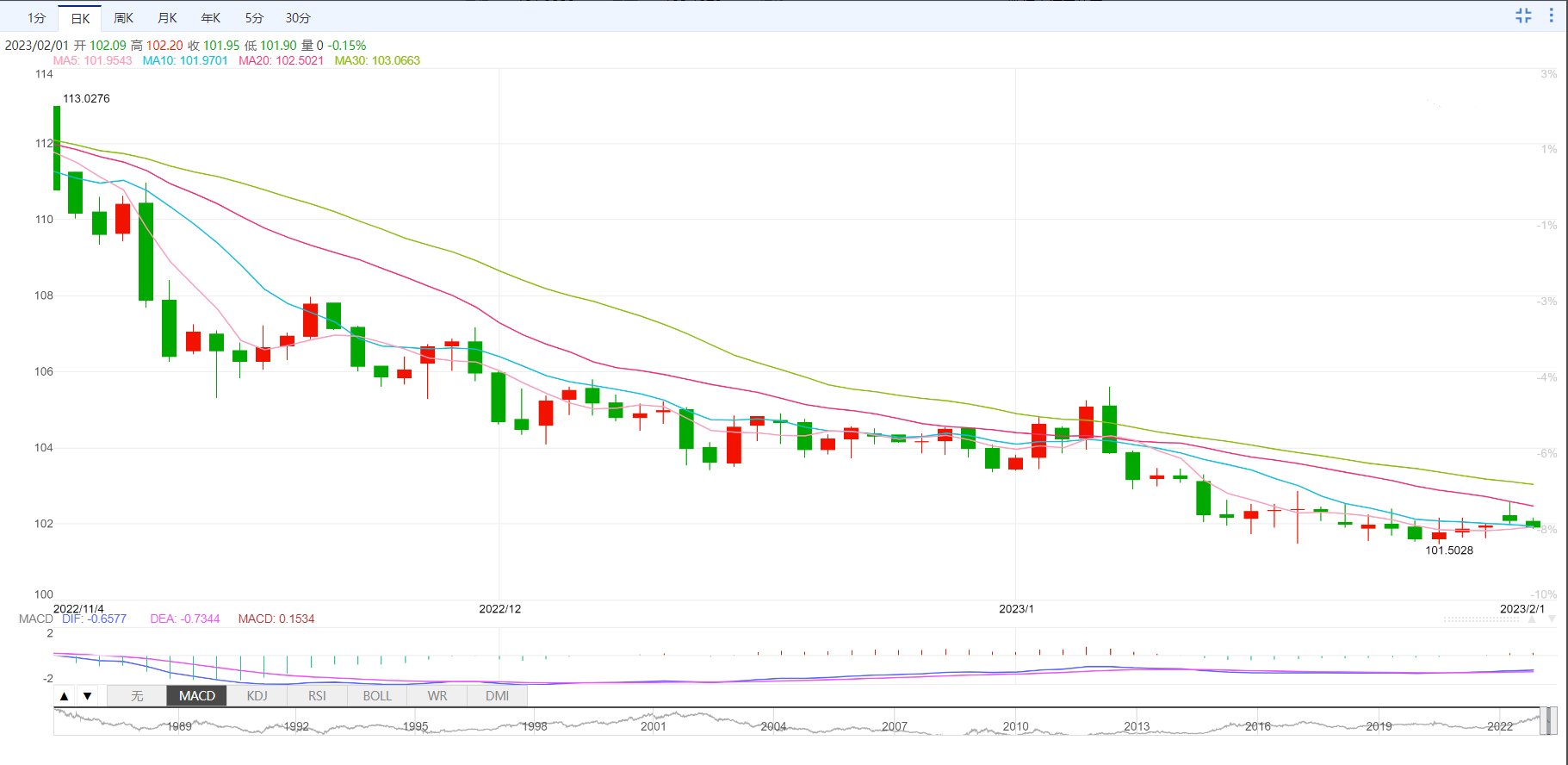
Task: Select the WR indicator
Action: 437,696
